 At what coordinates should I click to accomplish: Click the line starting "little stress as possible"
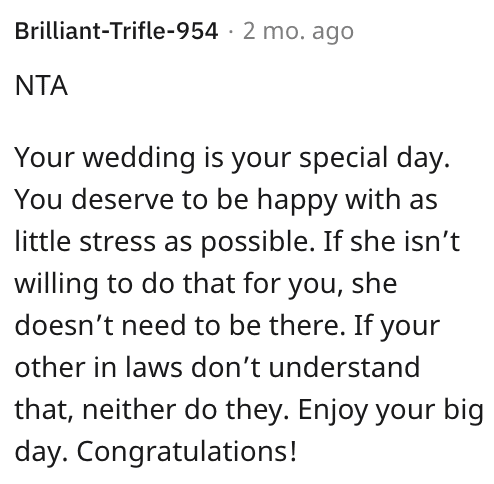click(237, 242)
